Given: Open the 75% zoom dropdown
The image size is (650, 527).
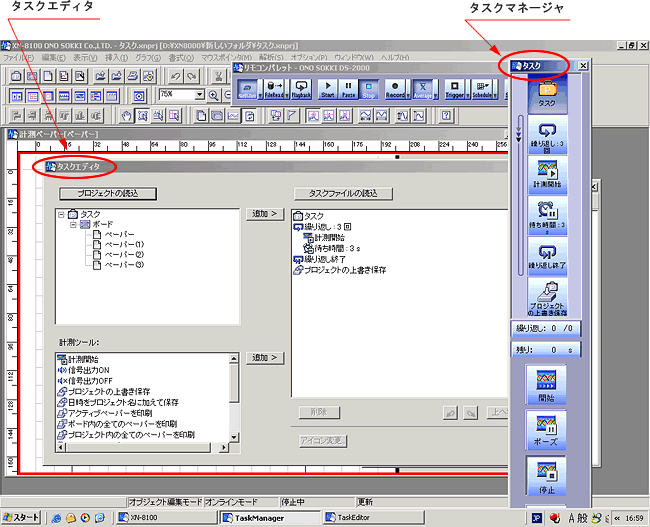Looking at the screenshot, I should tap(200, 94).
